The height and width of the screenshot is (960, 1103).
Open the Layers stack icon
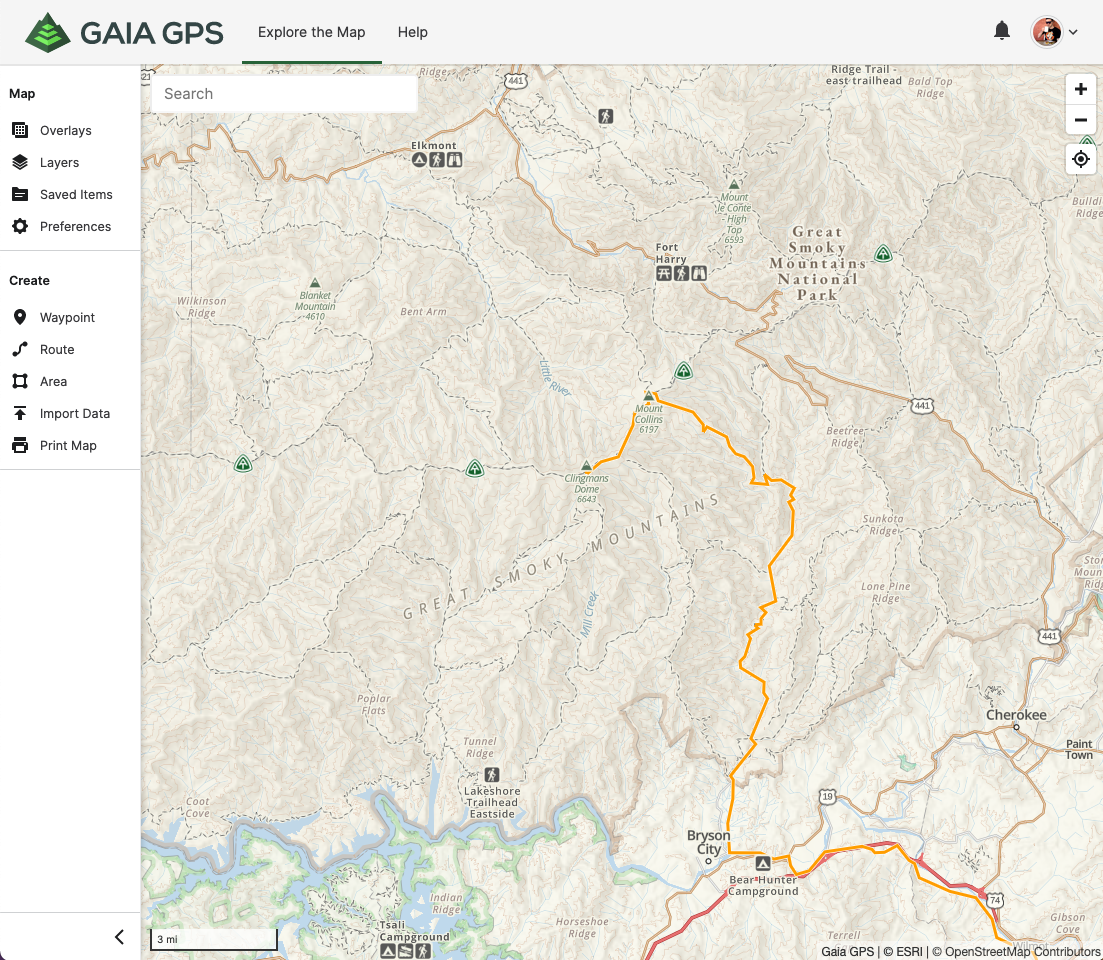pos(20,163)
